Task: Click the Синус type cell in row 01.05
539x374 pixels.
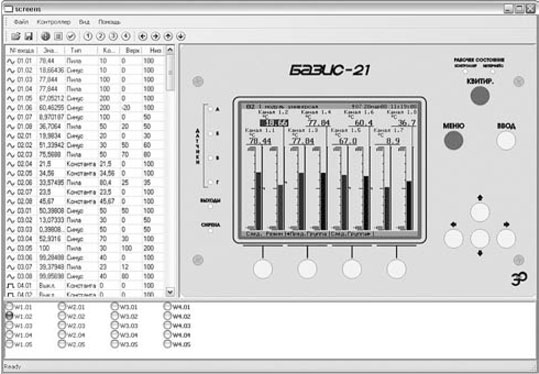Action: [81, 98]
